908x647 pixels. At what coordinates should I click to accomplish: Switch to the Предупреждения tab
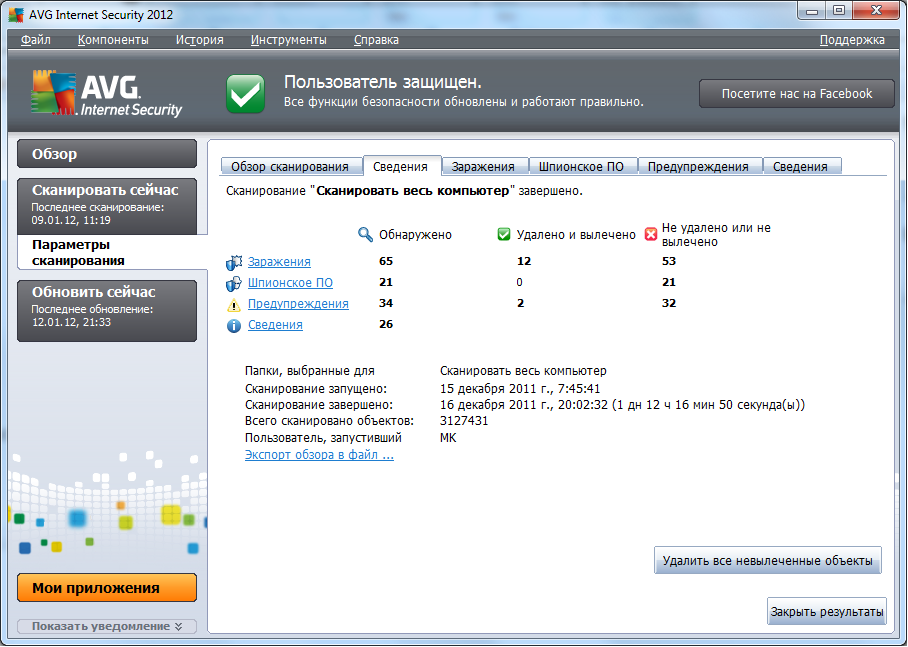(698, 167)
